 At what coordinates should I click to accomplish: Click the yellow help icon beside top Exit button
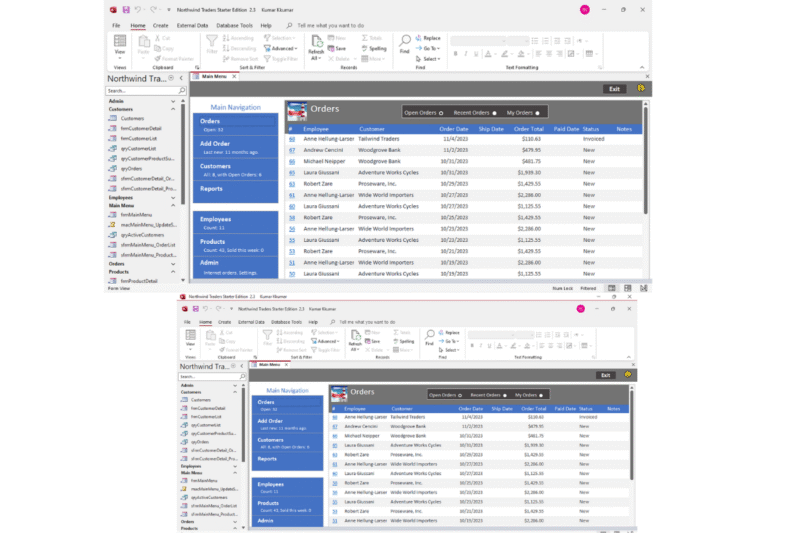[640, 89]
